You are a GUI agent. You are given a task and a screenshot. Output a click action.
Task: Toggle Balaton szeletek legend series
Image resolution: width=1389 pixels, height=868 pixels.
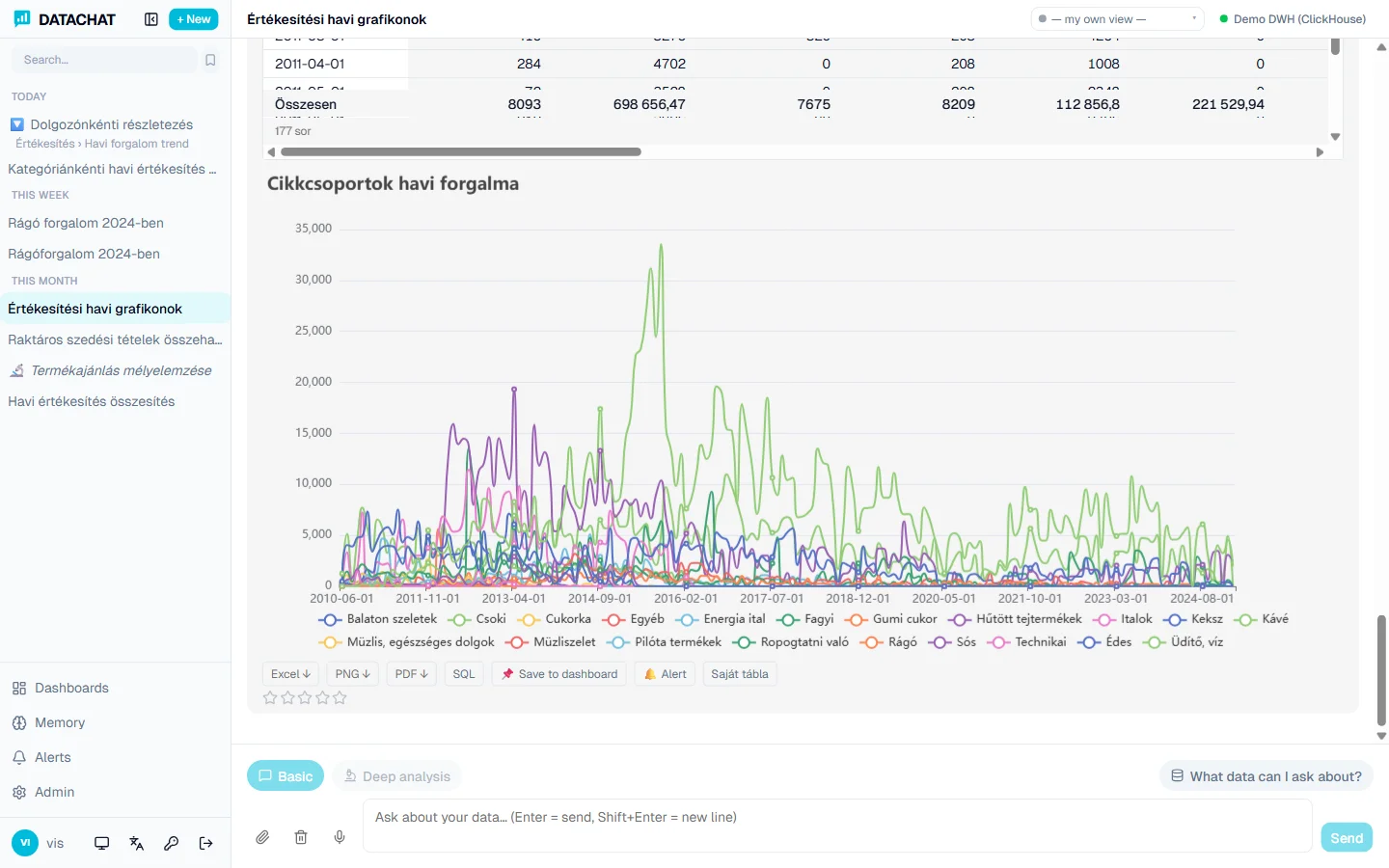click(x=378, y=619)
